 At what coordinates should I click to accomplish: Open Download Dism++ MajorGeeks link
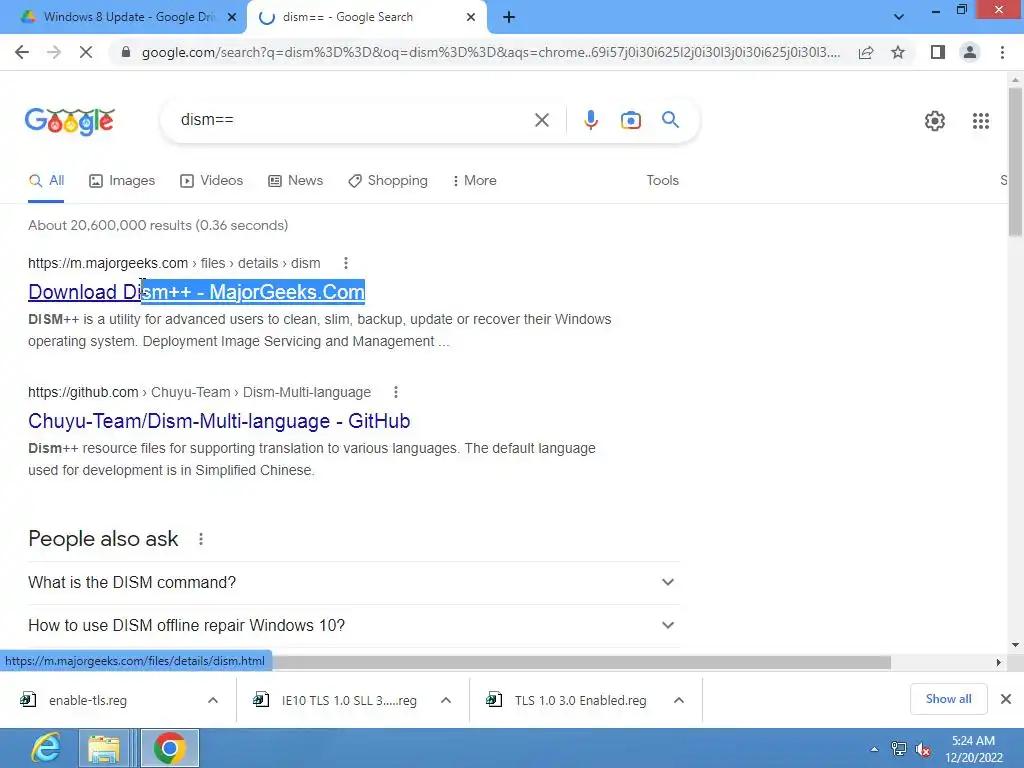click(x=197, y=292)
